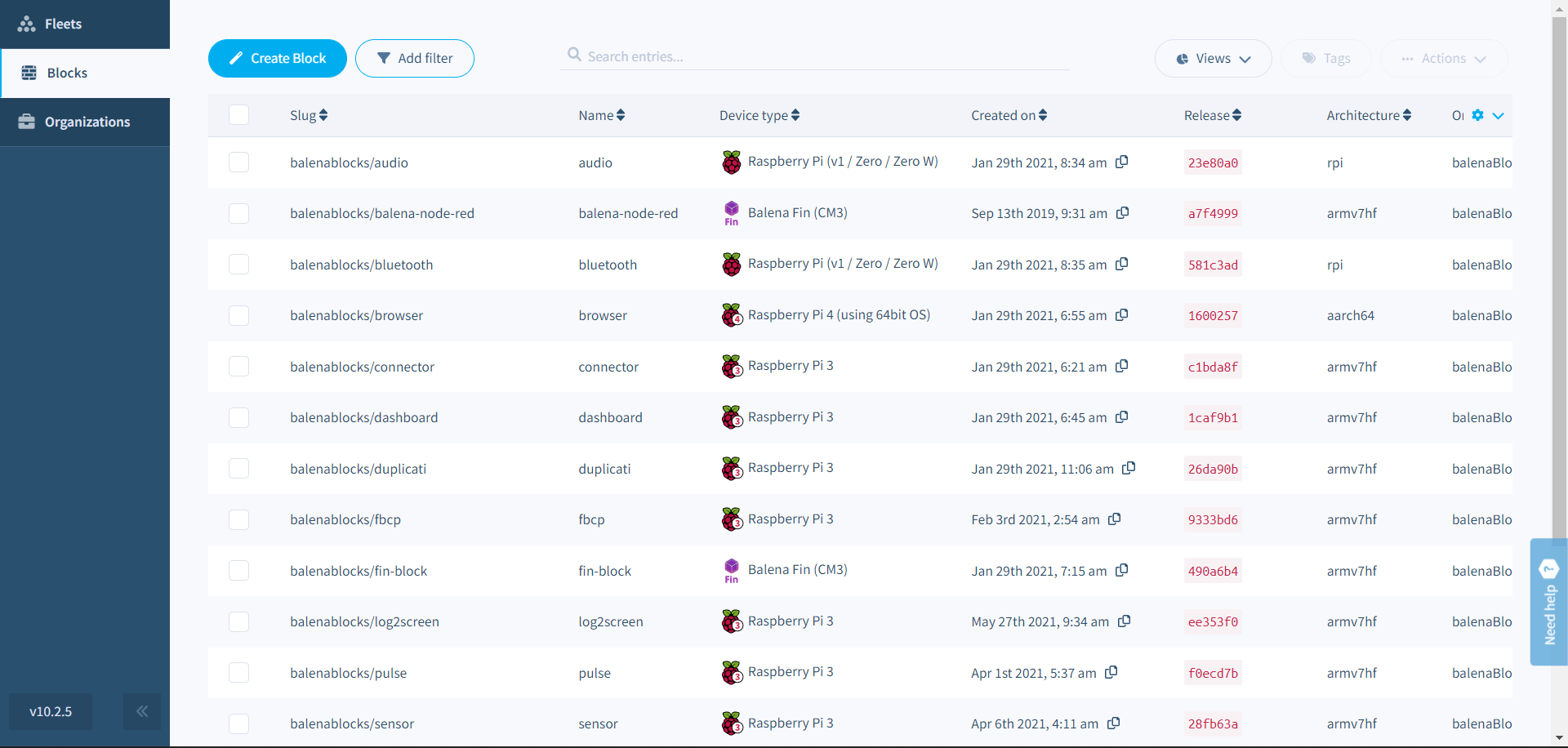This screenshot has width=1568, height=748.
Task: Click the pencil icon on Create Block
Action: (236, 57)
